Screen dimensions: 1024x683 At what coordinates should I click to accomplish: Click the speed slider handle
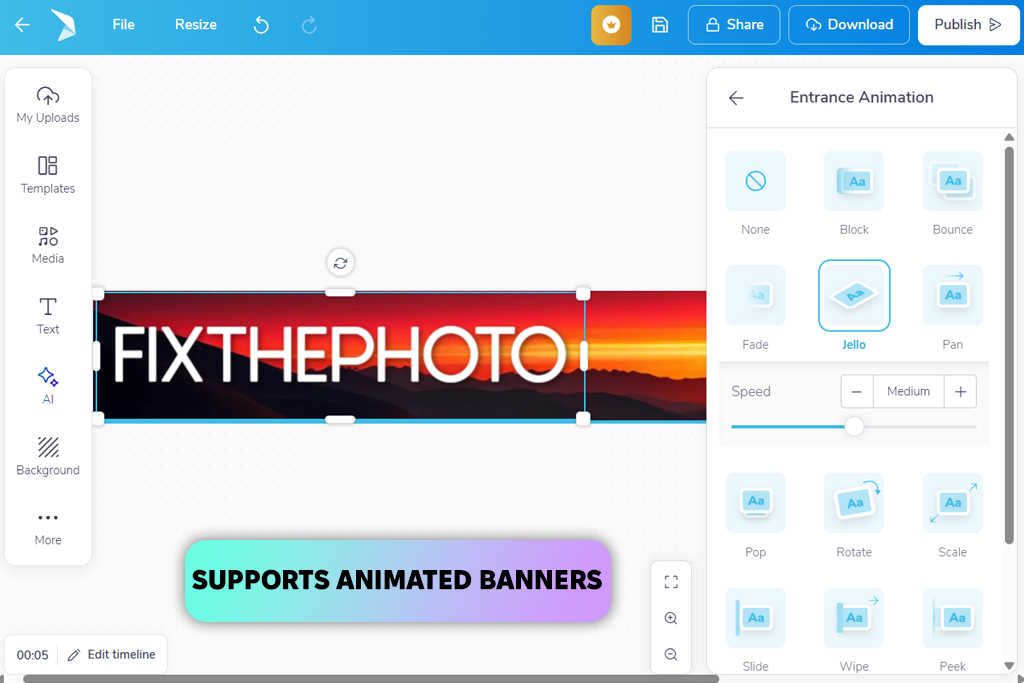tap(854, 426)
